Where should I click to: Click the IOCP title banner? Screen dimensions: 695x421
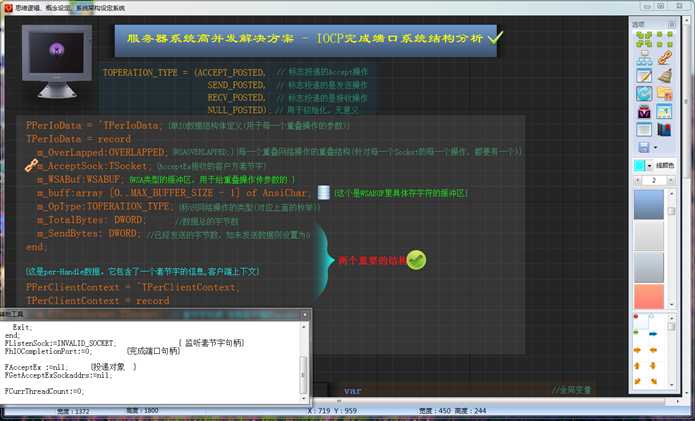[x=306, y=40]
